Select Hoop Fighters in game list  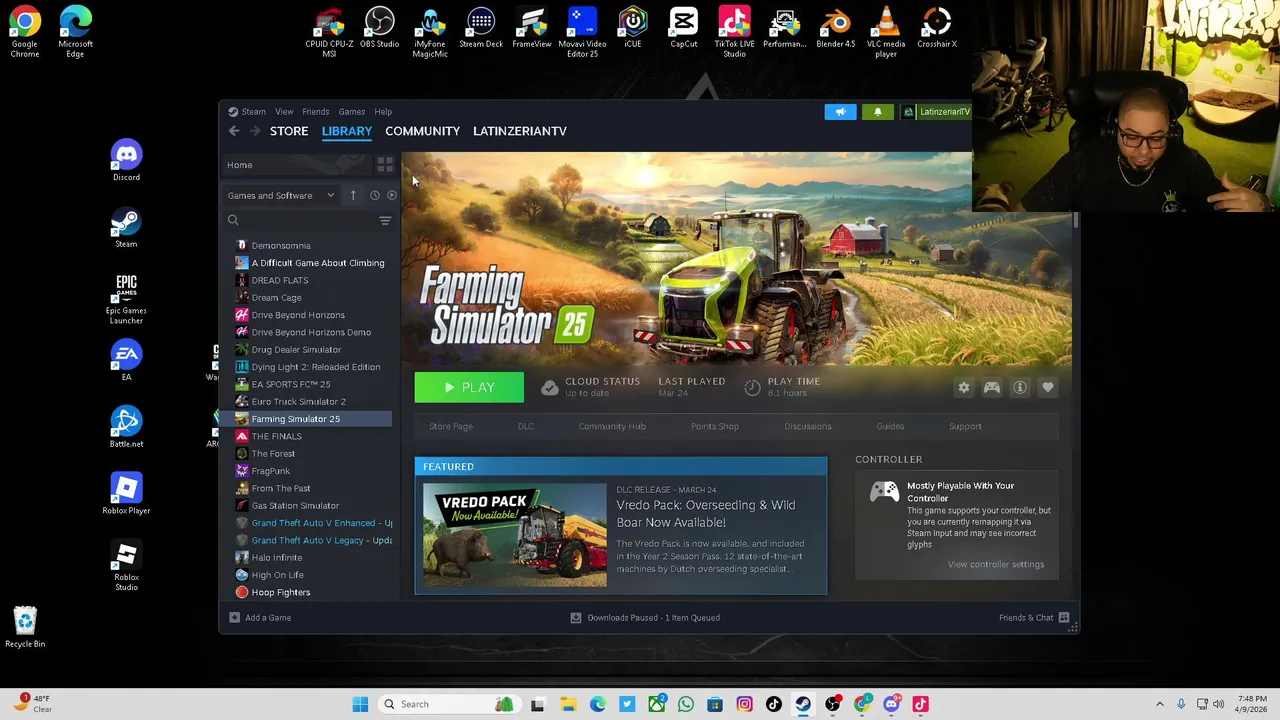click(308, 593)
